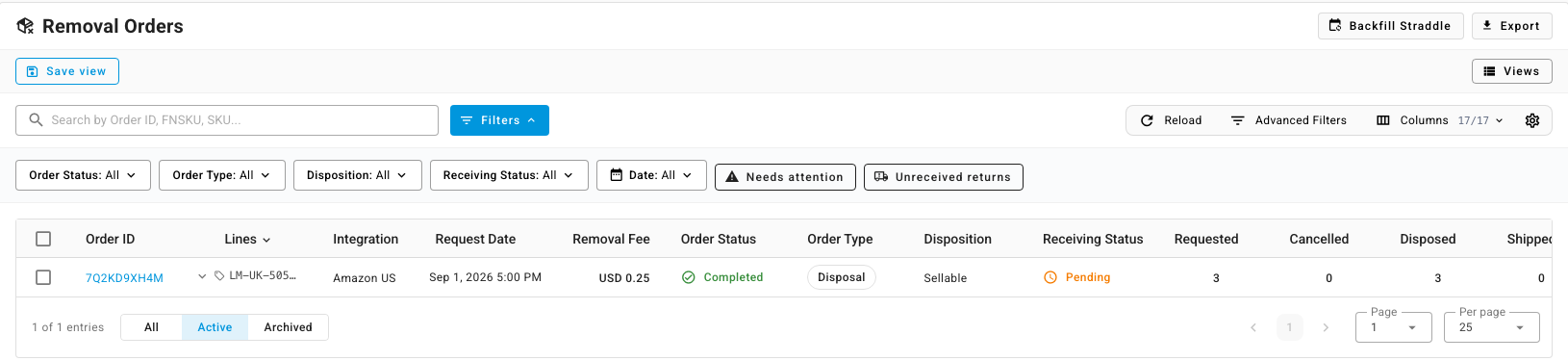The image size is (1568, 361).
Task: Open order link 7Q2KD9XH4M
Action: coord(124,278)
